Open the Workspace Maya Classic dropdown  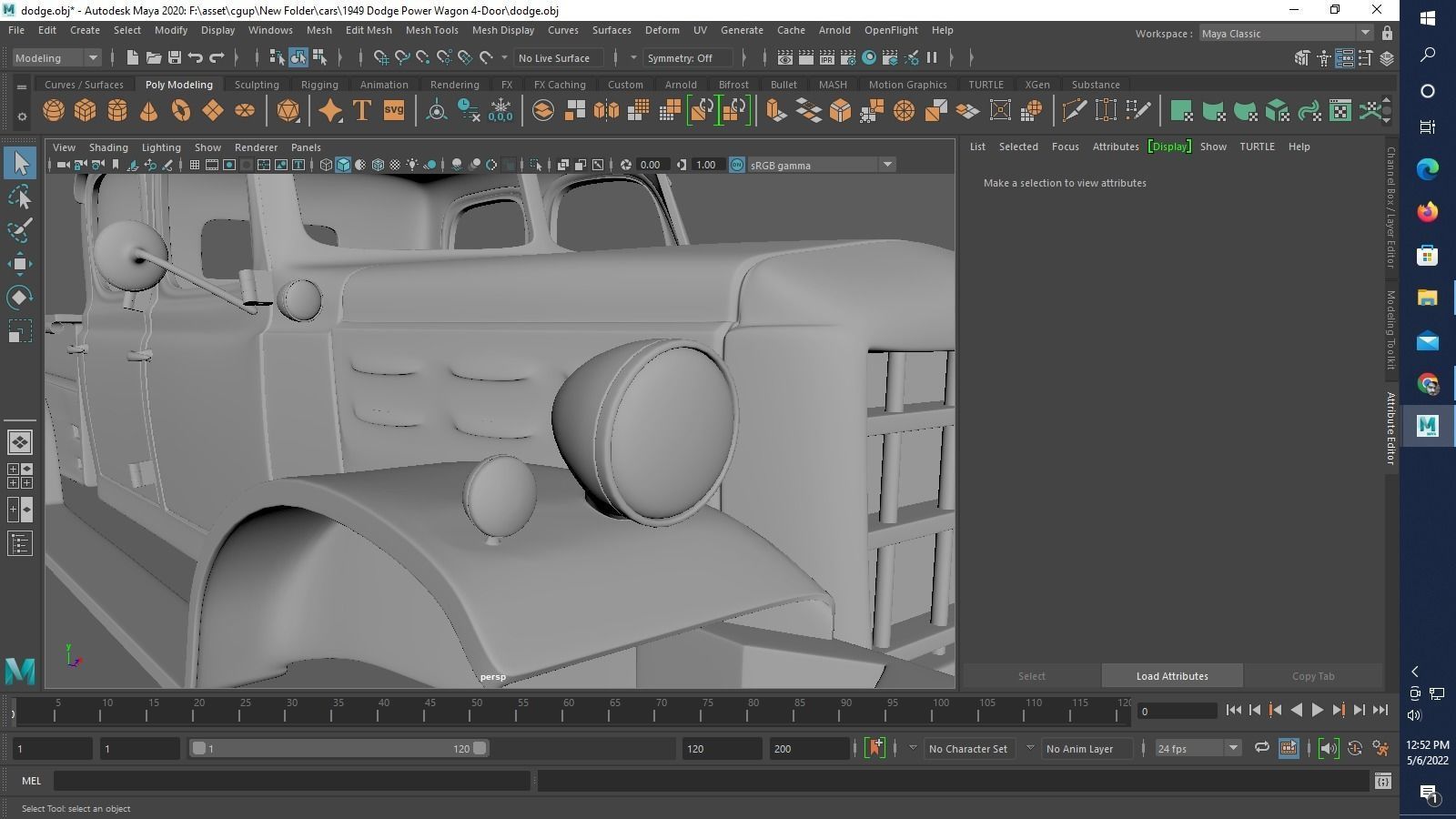[1285, 34]
